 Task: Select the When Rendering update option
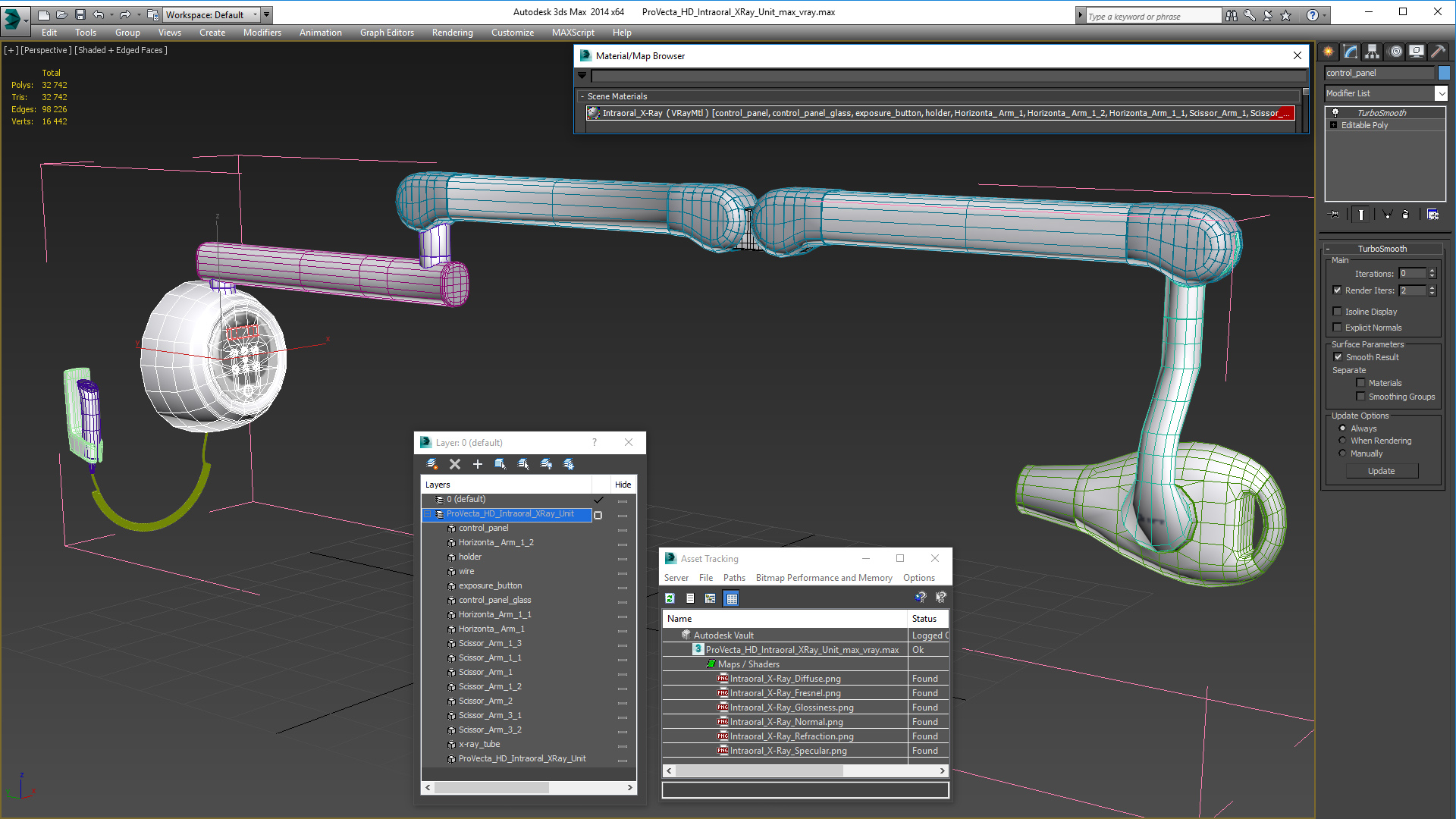[x=1343, y=440]
